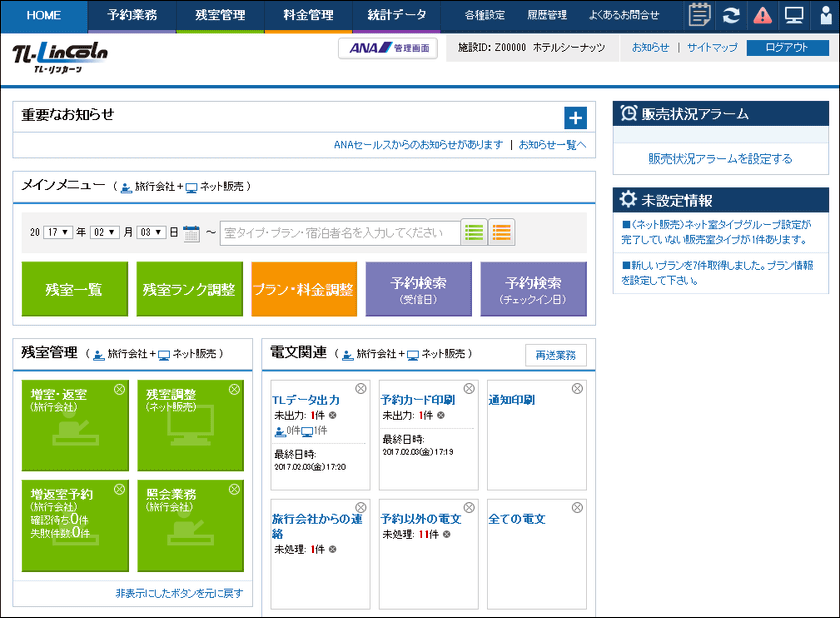Switch to the 料金管理 tab

click(x=308, y=15)
